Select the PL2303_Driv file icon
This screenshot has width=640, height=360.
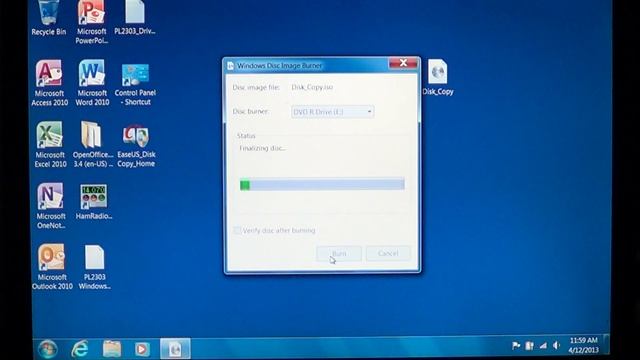click(135, 18)
